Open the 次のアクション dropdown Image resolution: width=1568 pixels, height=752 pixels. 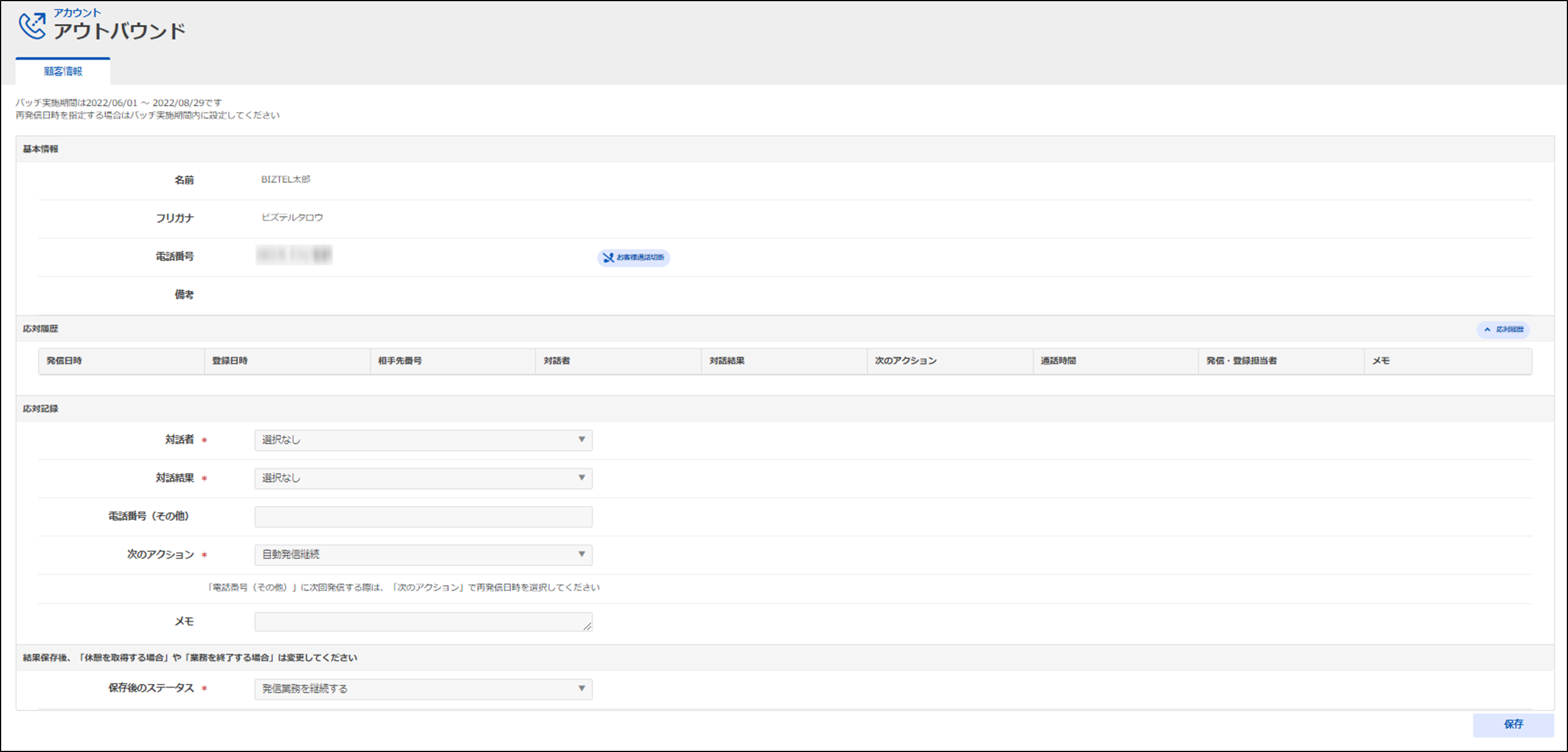[423, 554]
